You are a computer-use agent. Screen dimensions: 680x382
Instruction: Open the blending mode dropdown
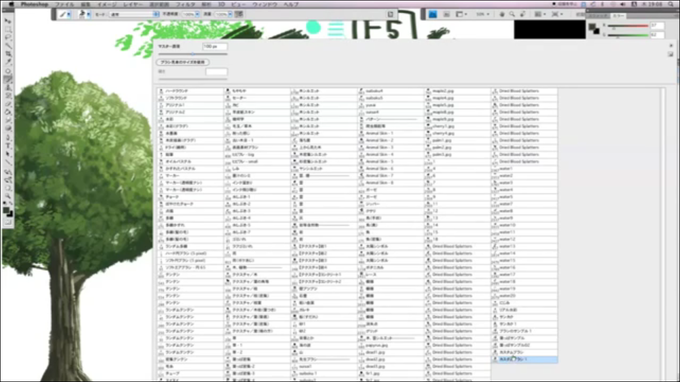(134, 14)
